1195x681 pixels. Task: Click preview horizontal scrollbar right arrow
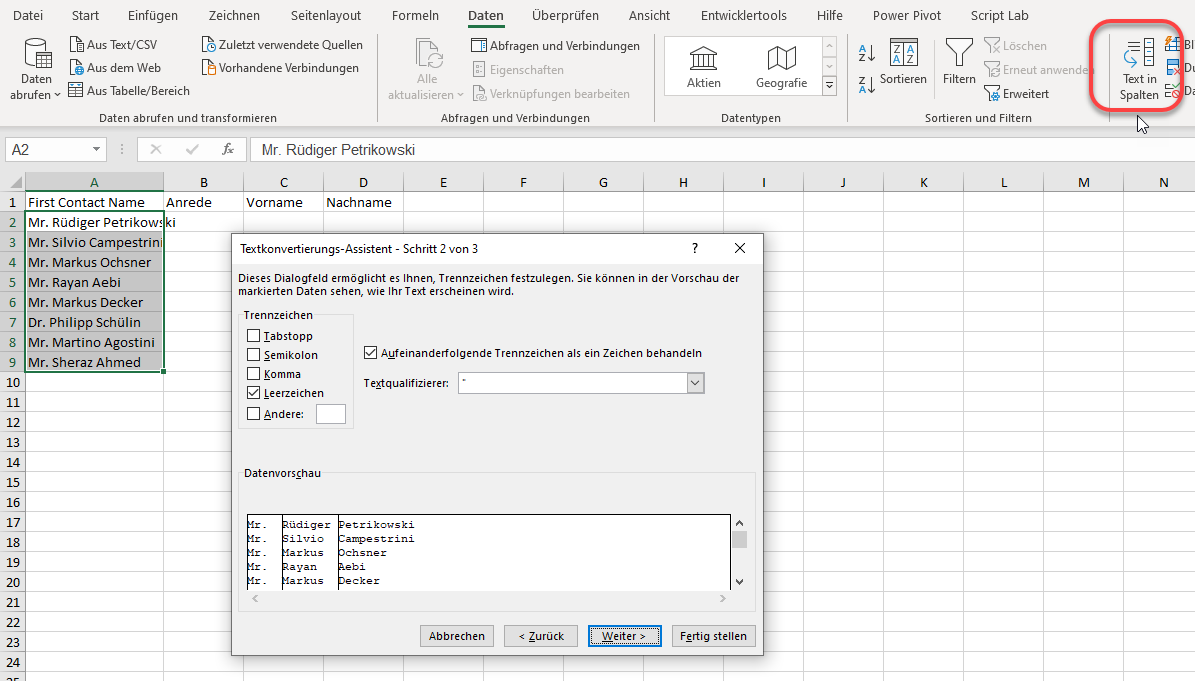coord(722,599)
